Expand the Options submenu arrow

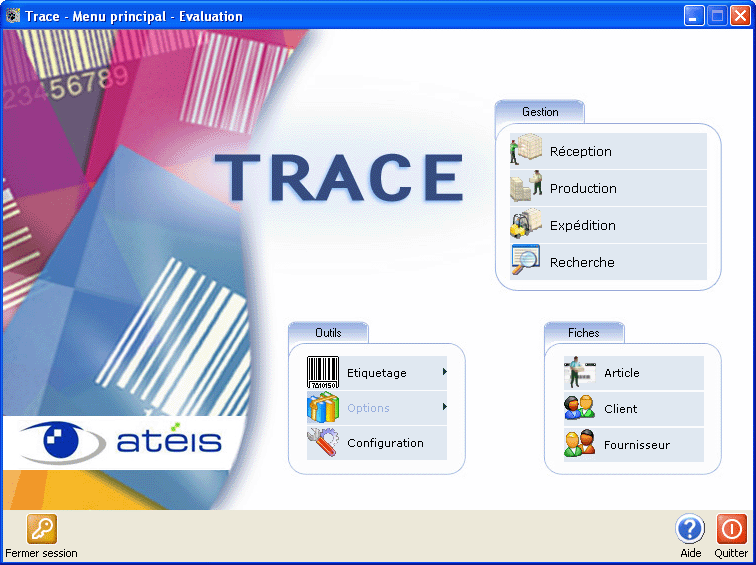(445, 407)
